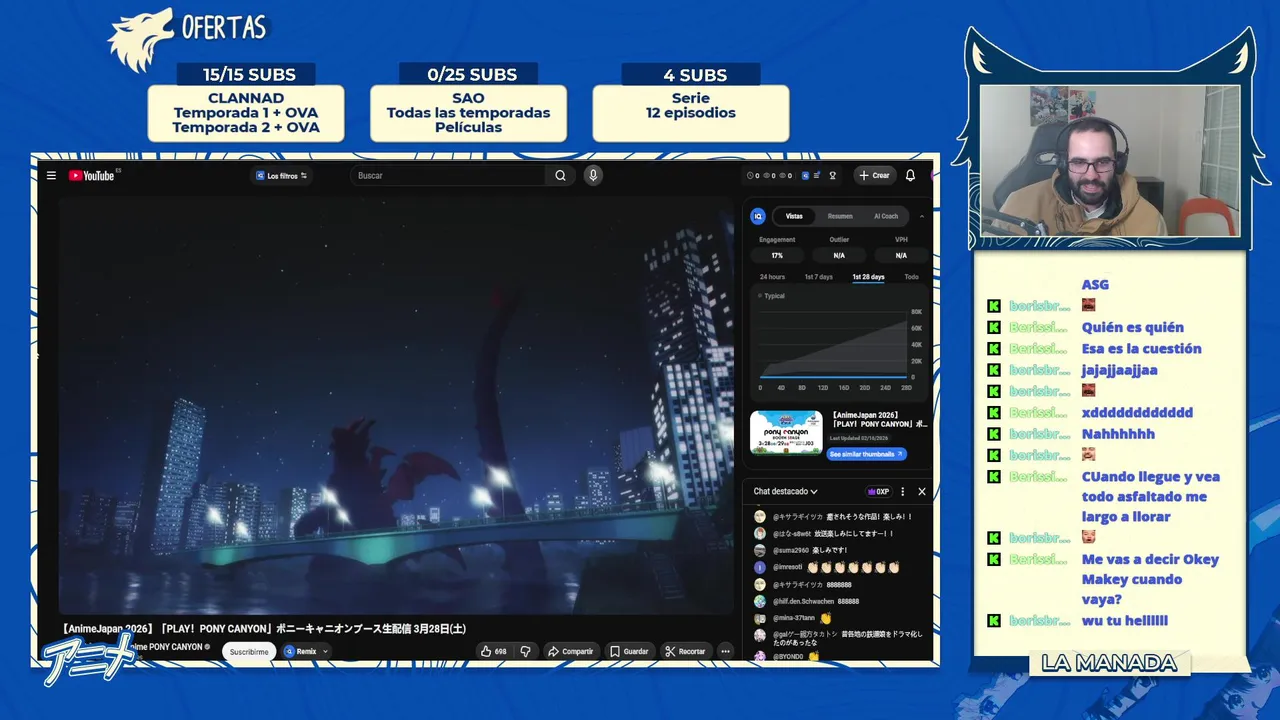Click the search magnifier button
Screen dimensions: 1280x720
560,175
